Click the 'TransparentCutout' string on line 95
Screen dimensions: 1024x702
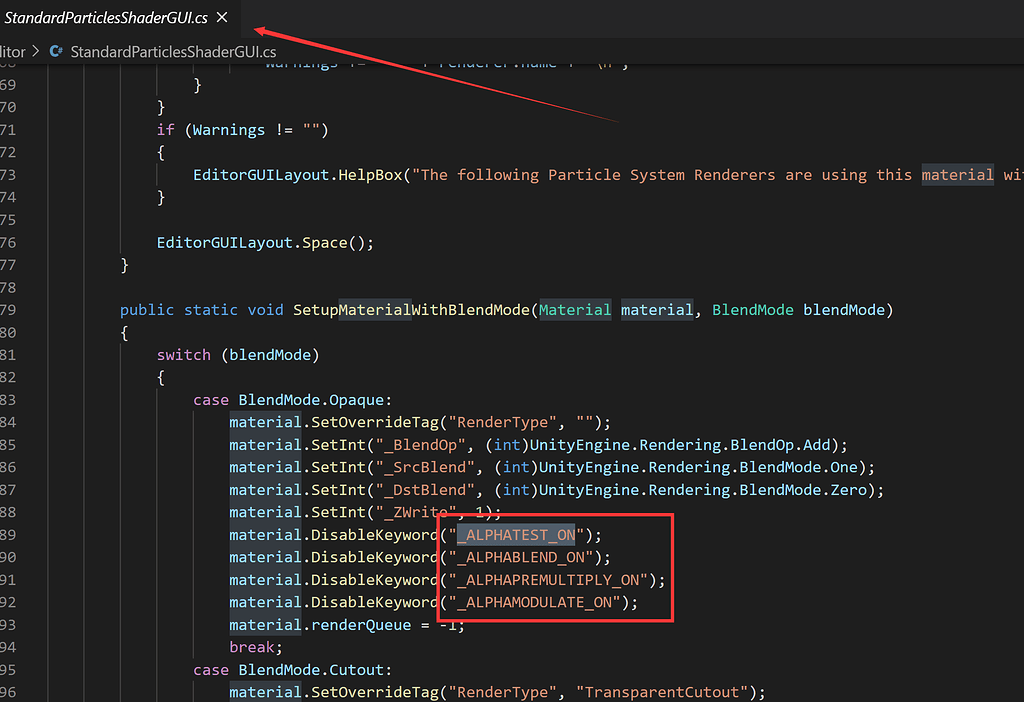pyautogui.click(x=663, y=691)
